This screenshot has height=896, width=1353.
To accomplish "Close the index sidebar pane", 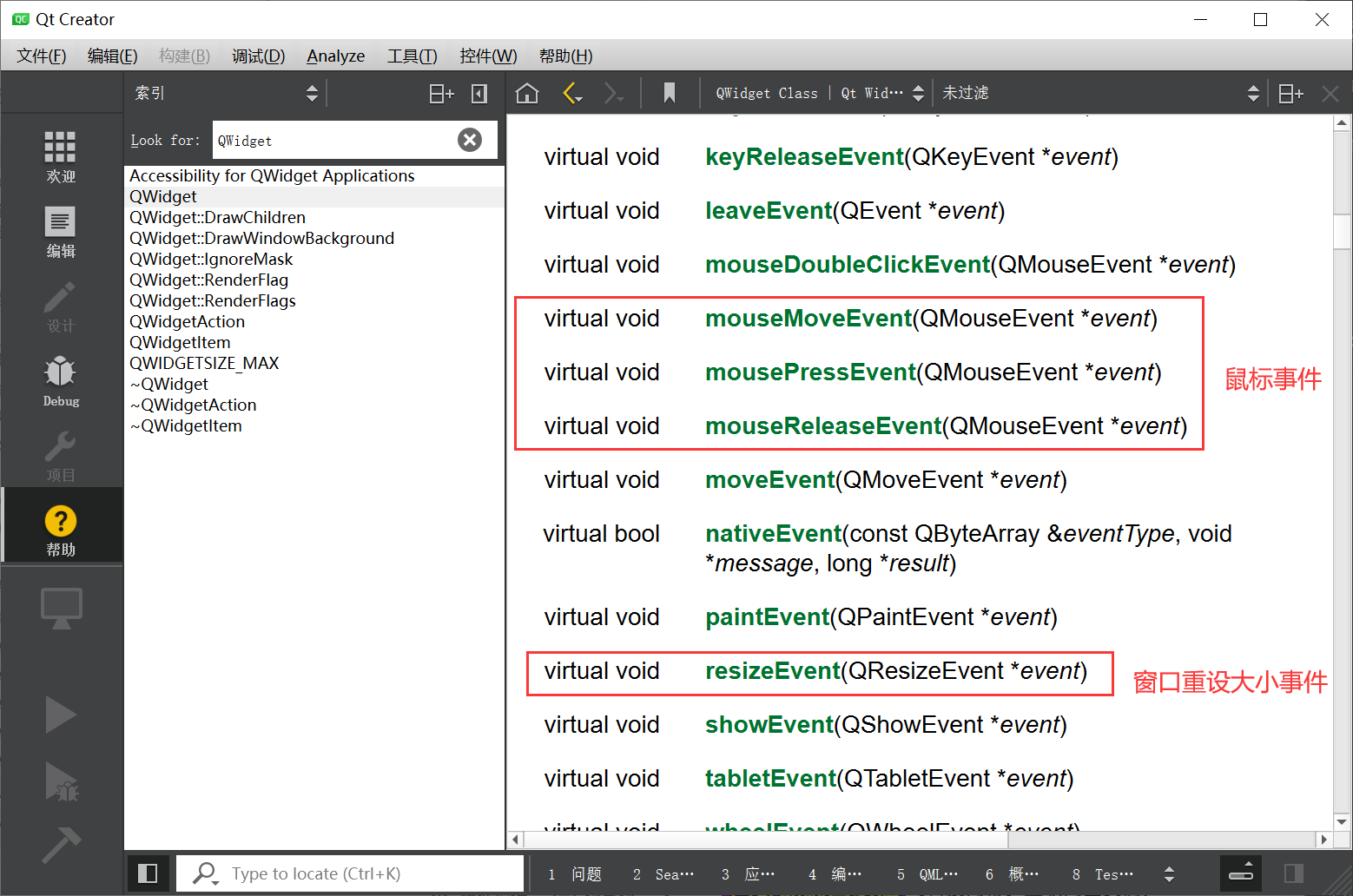I will pos(479,93).
